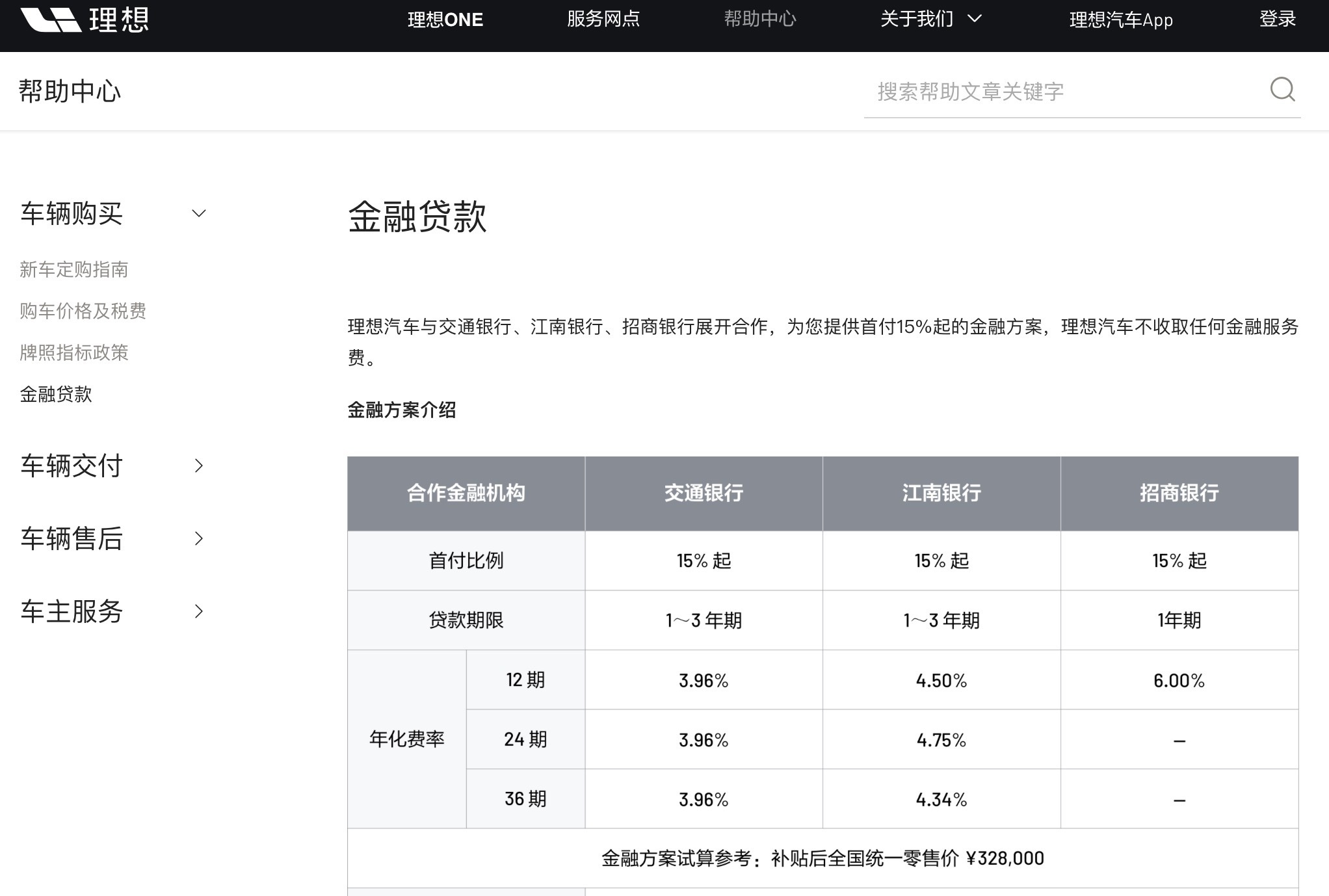Expand the 车主服务 section

point(198,611)
